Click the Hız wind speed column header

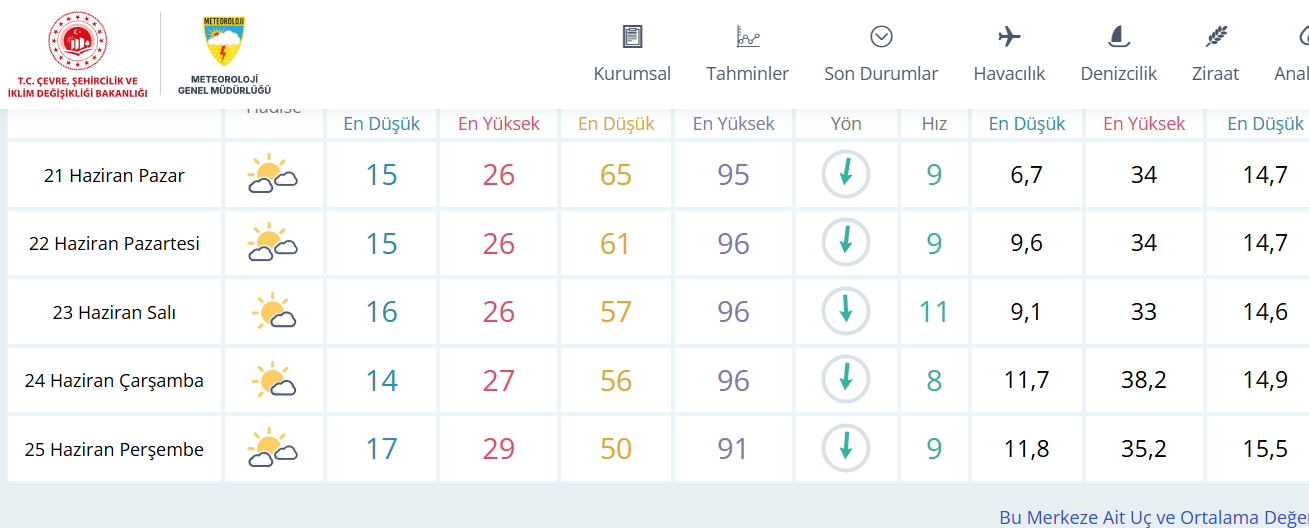click(934, 124)
